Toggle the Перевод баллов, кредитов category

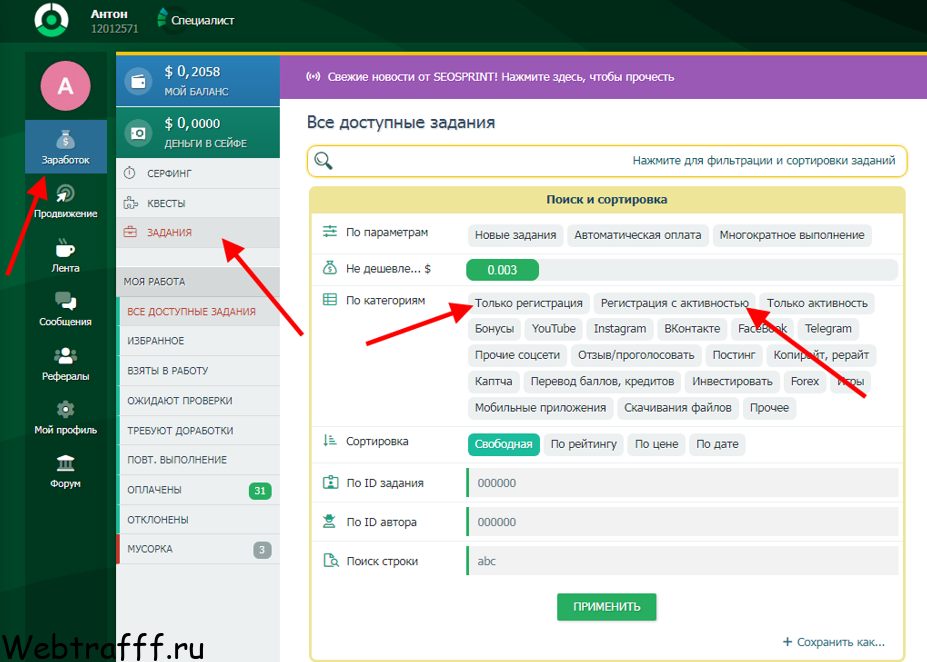[602, 381]
